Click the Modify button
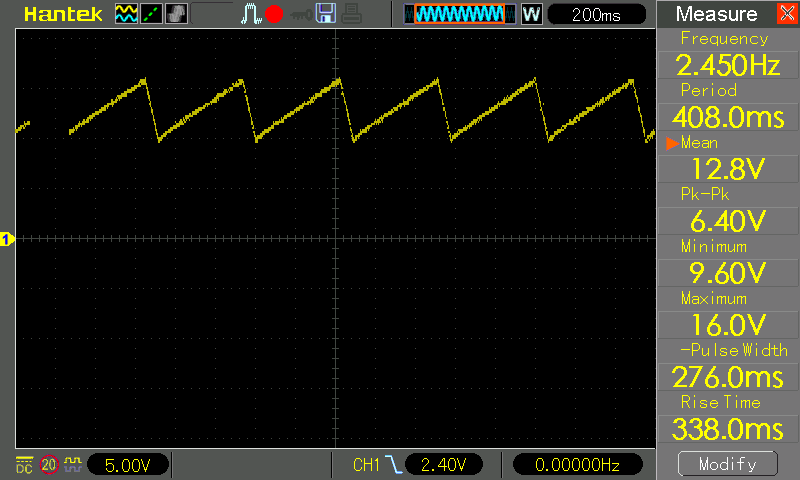800x480 pixels. pyautogui.click(x=727, y=464)
